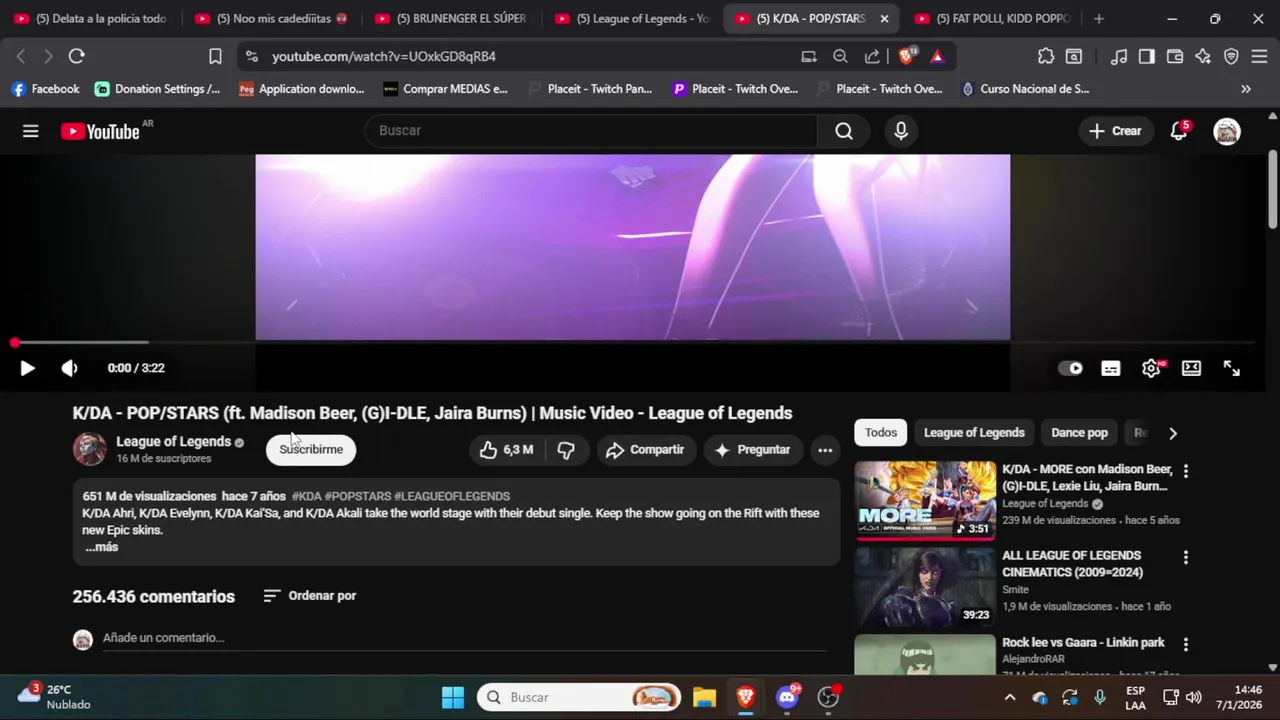The height and width of the screenshot is (720, 1280).
Task: Show hidden system tray icons
Action: [1010, 697]
